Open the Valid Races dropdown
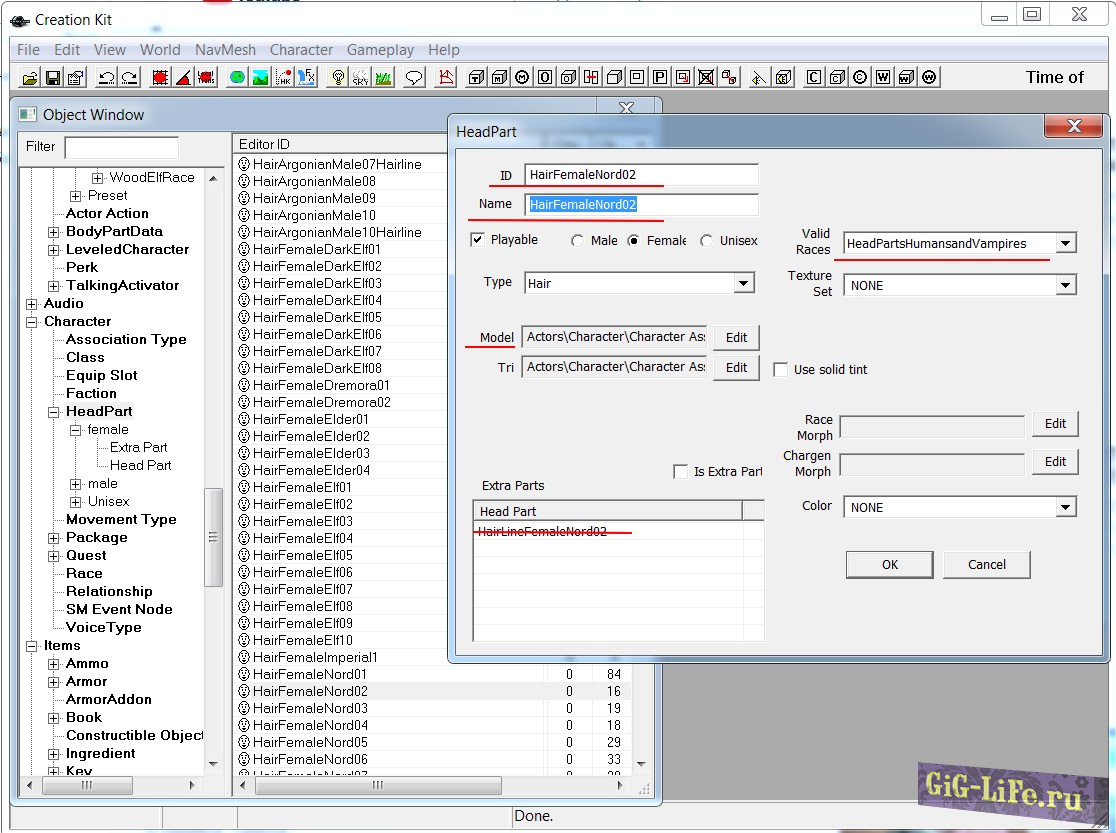Image resolution: width=1116 pixels, height=833 pixels. (x=1065, y=243)
